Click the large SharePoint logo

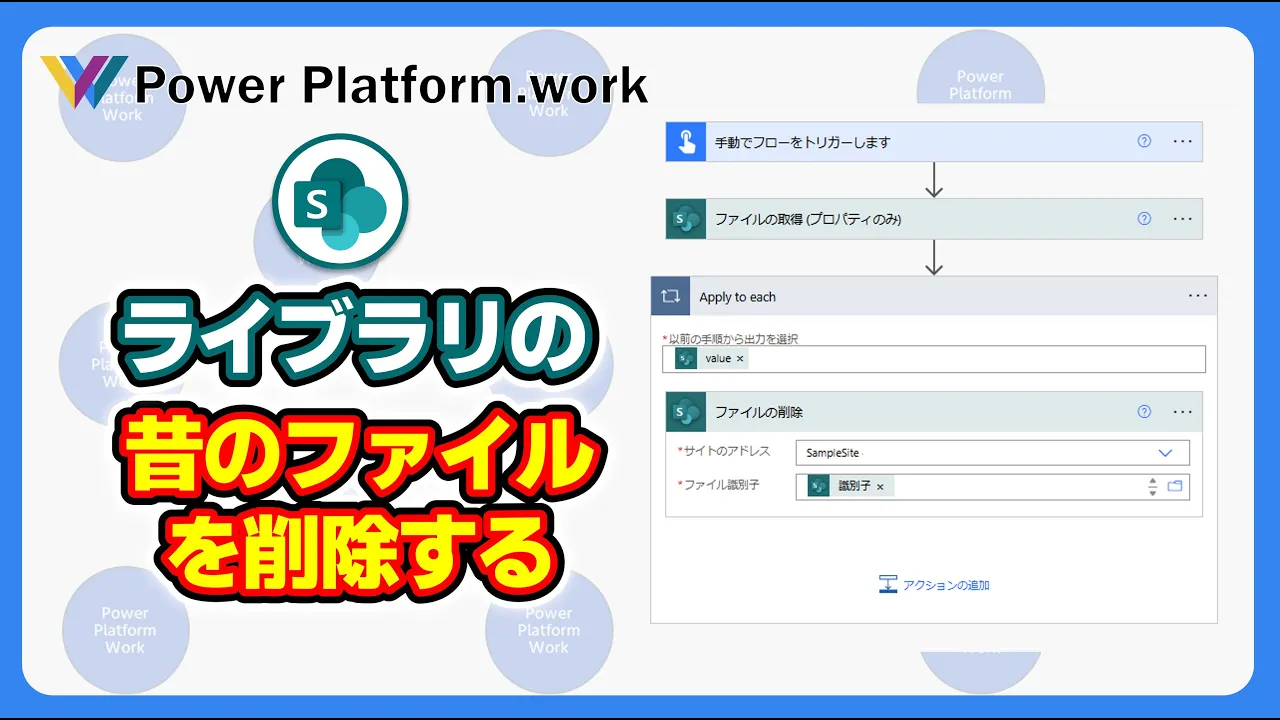[x=339, y=200]
